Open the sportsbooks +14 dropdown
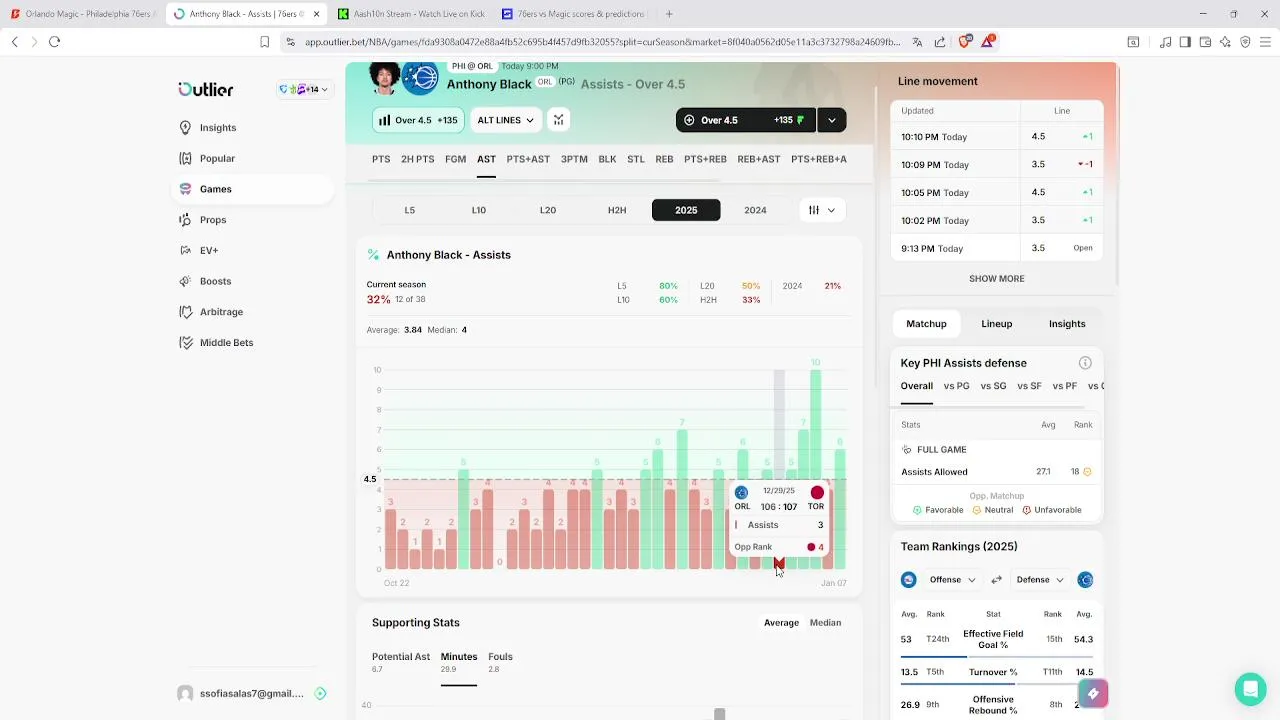The image size is (1280, 720). coord(304,89)
